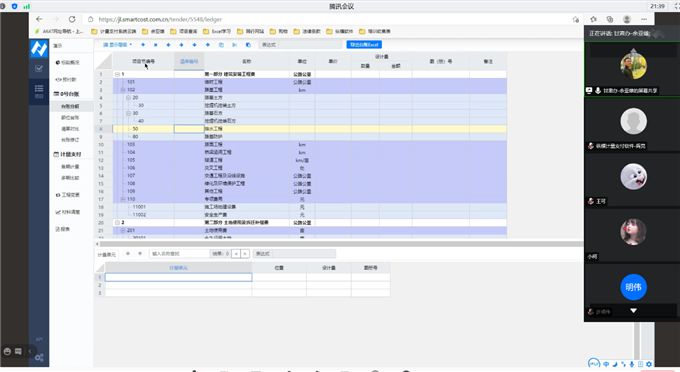Open the list icon section in the dark sidebar

pos(39,91)
